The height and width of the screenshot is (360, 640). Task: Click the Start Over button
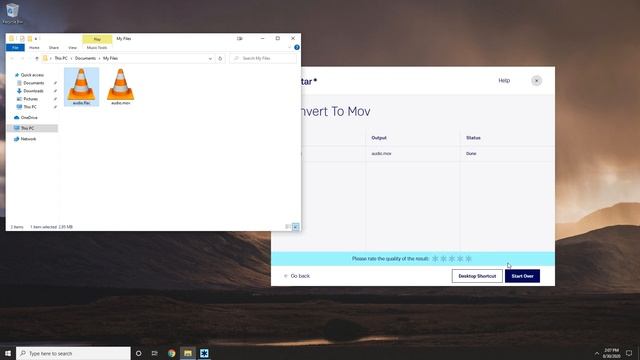522,276
